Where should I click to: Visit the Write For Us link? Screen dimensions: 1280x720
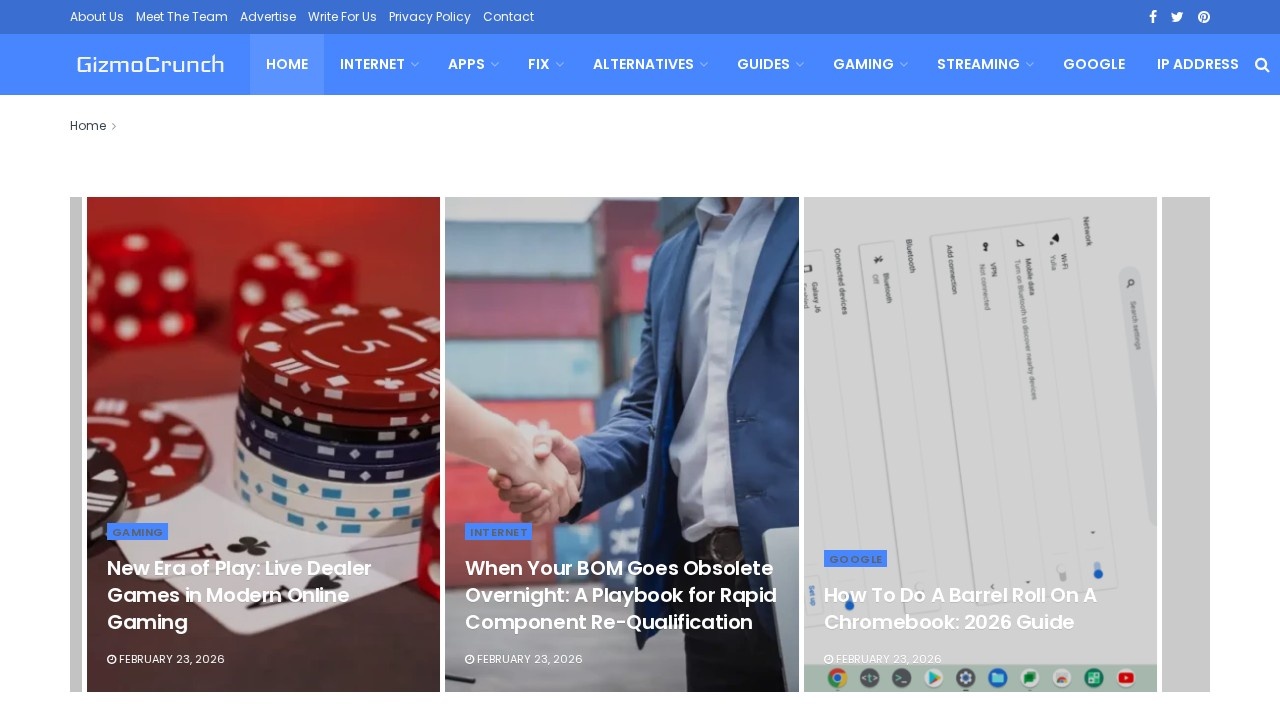pos(342,17)
